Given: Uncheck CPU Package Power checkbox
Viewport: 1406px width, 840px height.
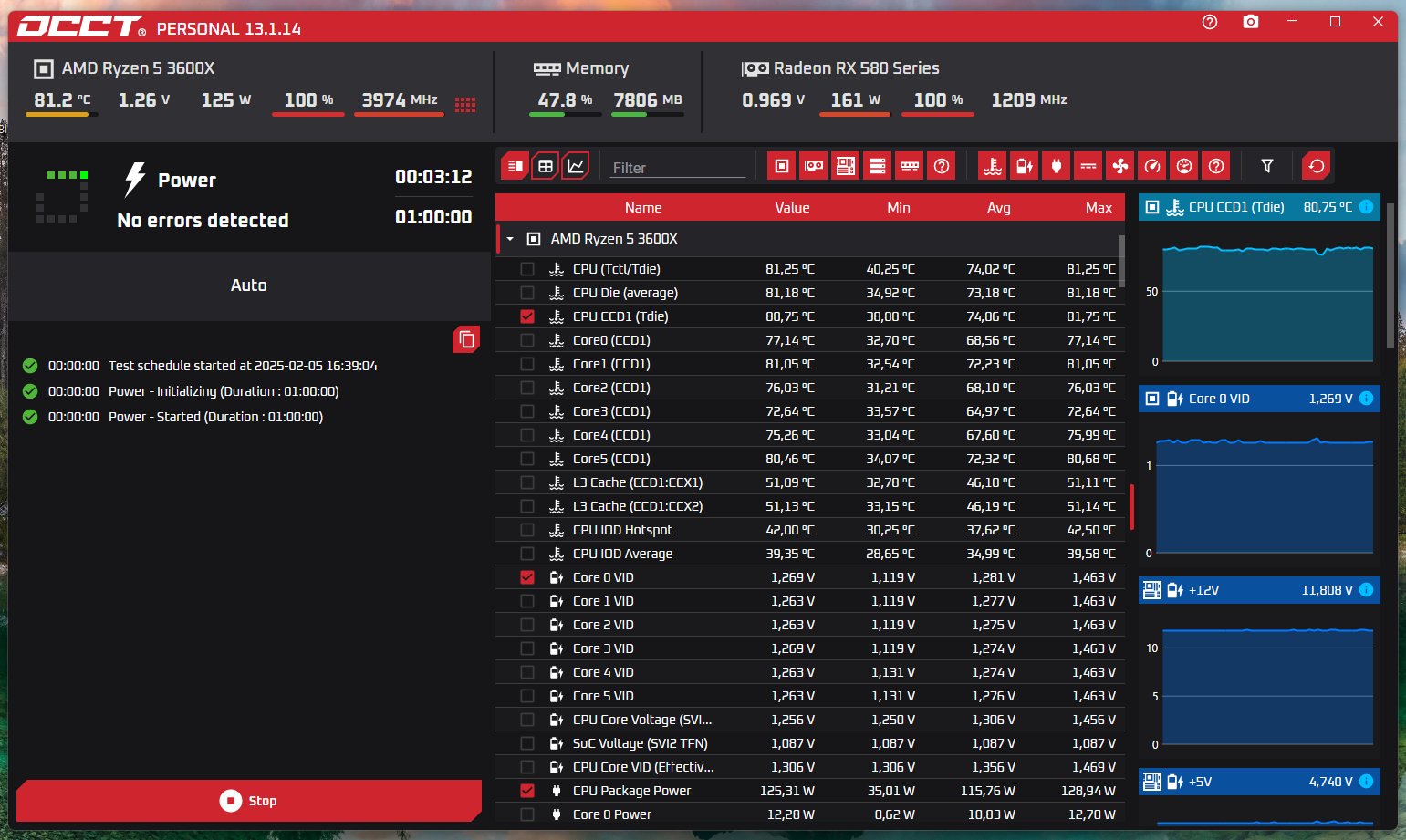Looking at the screenshot, I should [527, 791].
